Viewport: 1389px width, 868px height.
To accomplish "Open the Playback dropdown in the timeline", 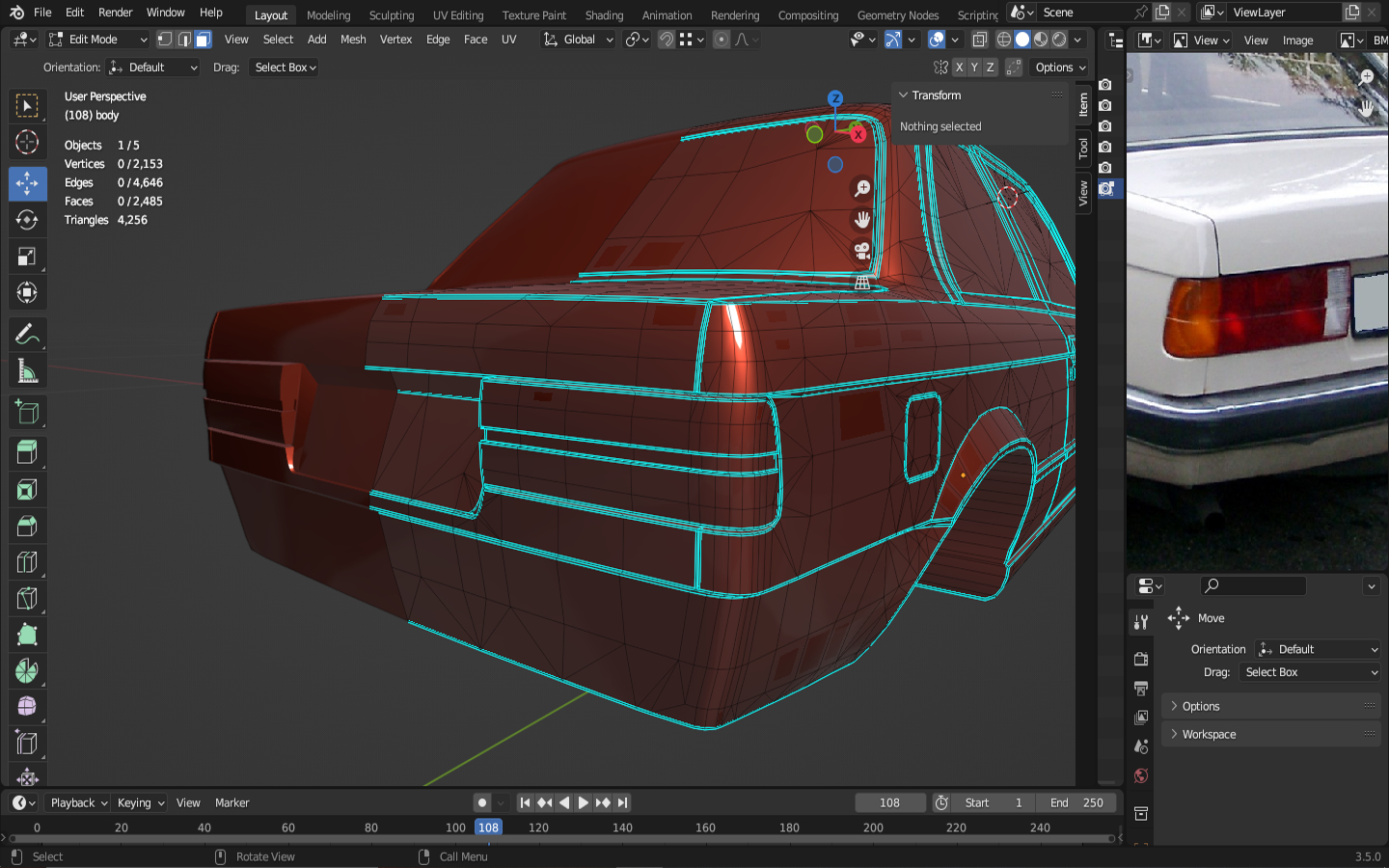I will coord(77,802).
